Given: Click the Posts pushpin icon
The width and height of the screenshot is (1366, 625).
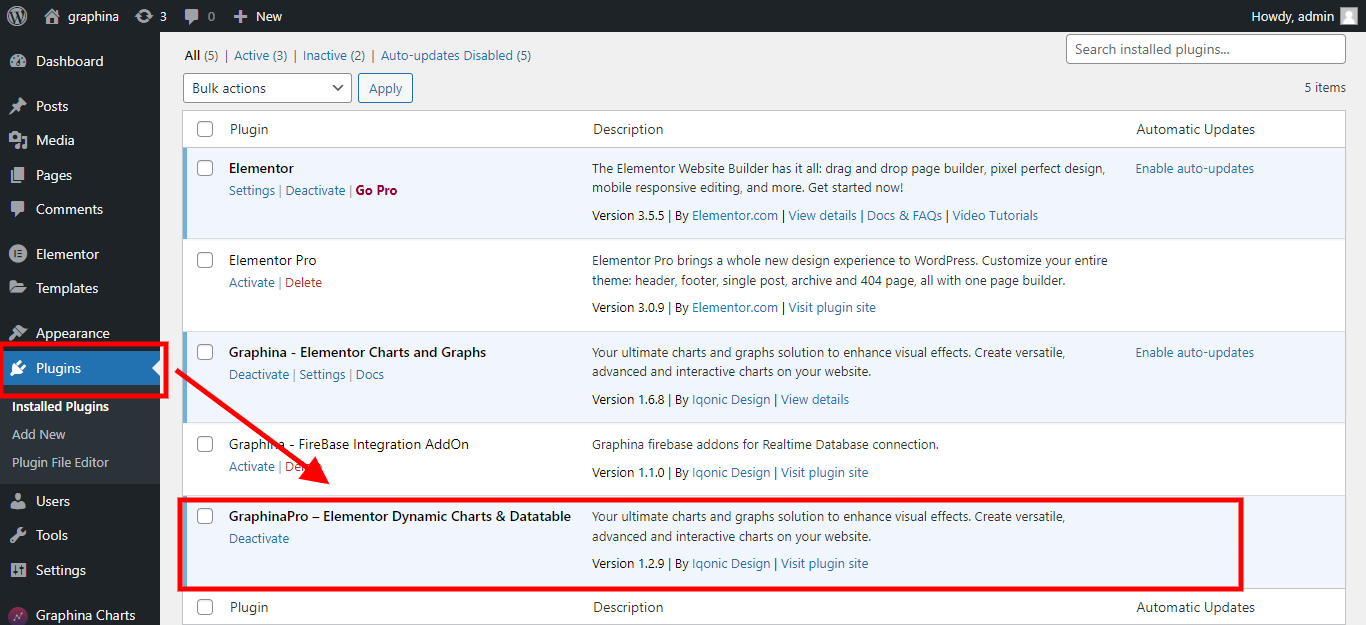Looking at the screenshot, I should (x=18, y=106).
